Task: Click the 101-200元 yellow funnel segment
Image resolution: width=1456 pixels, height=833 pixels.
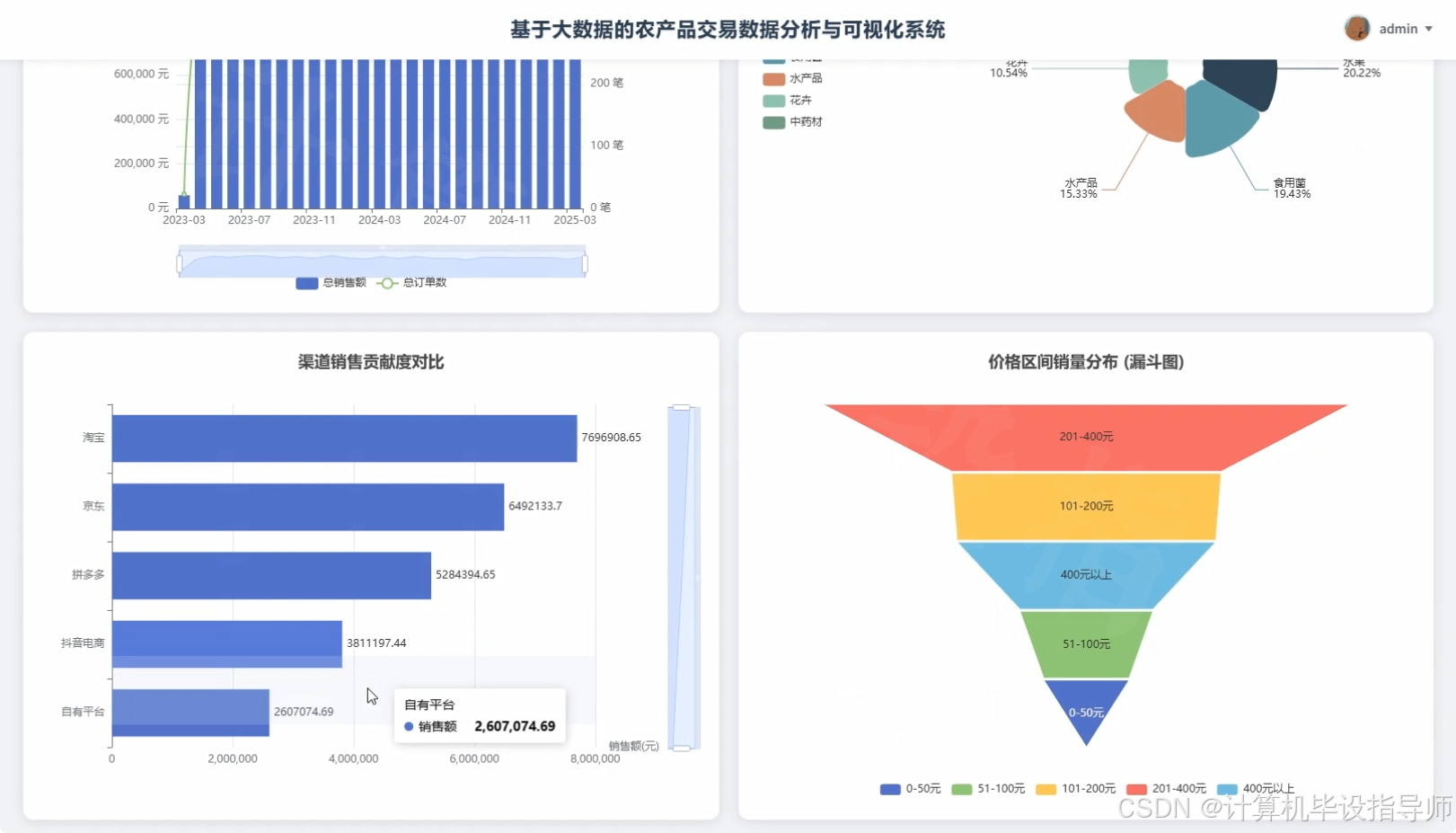Action: click(x=1086, y=506)
